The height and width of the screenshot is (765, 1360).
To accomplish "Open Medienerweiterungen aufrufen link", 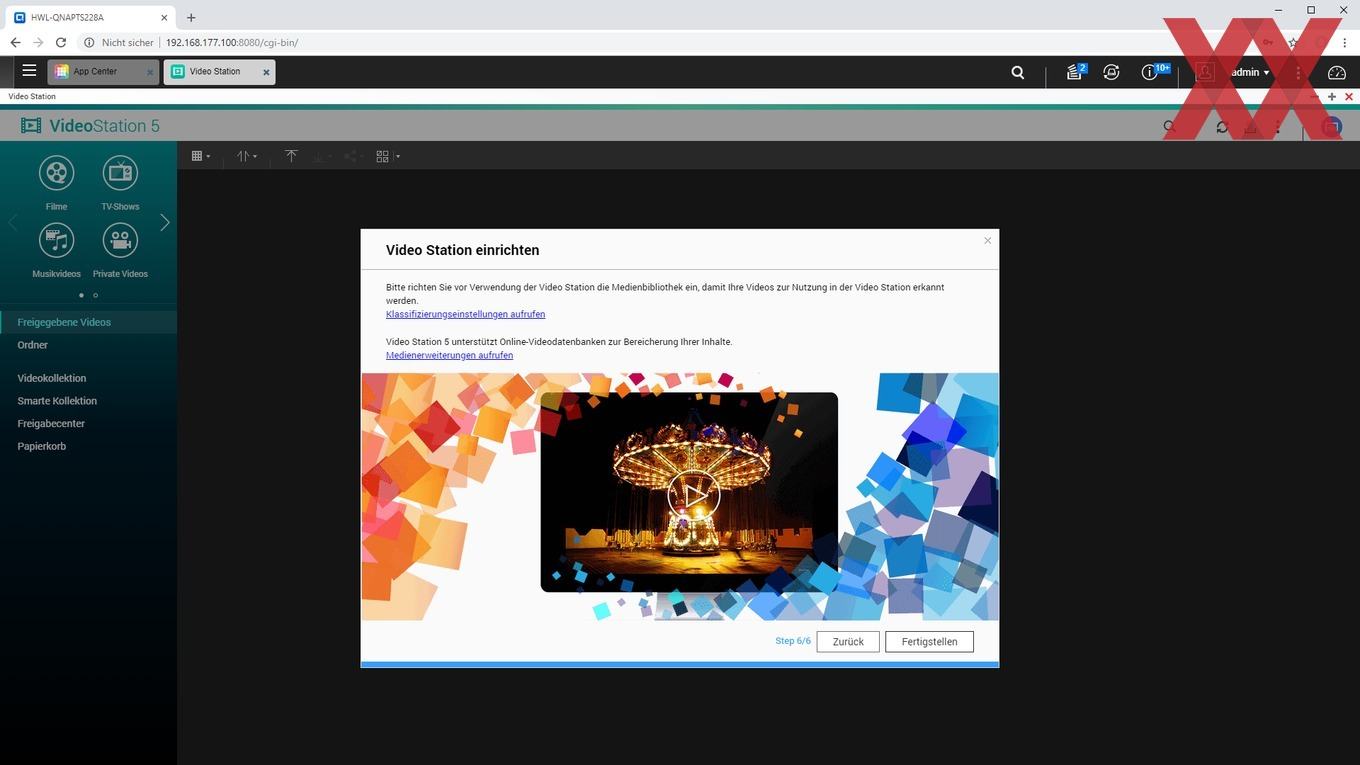I will 449,355.
